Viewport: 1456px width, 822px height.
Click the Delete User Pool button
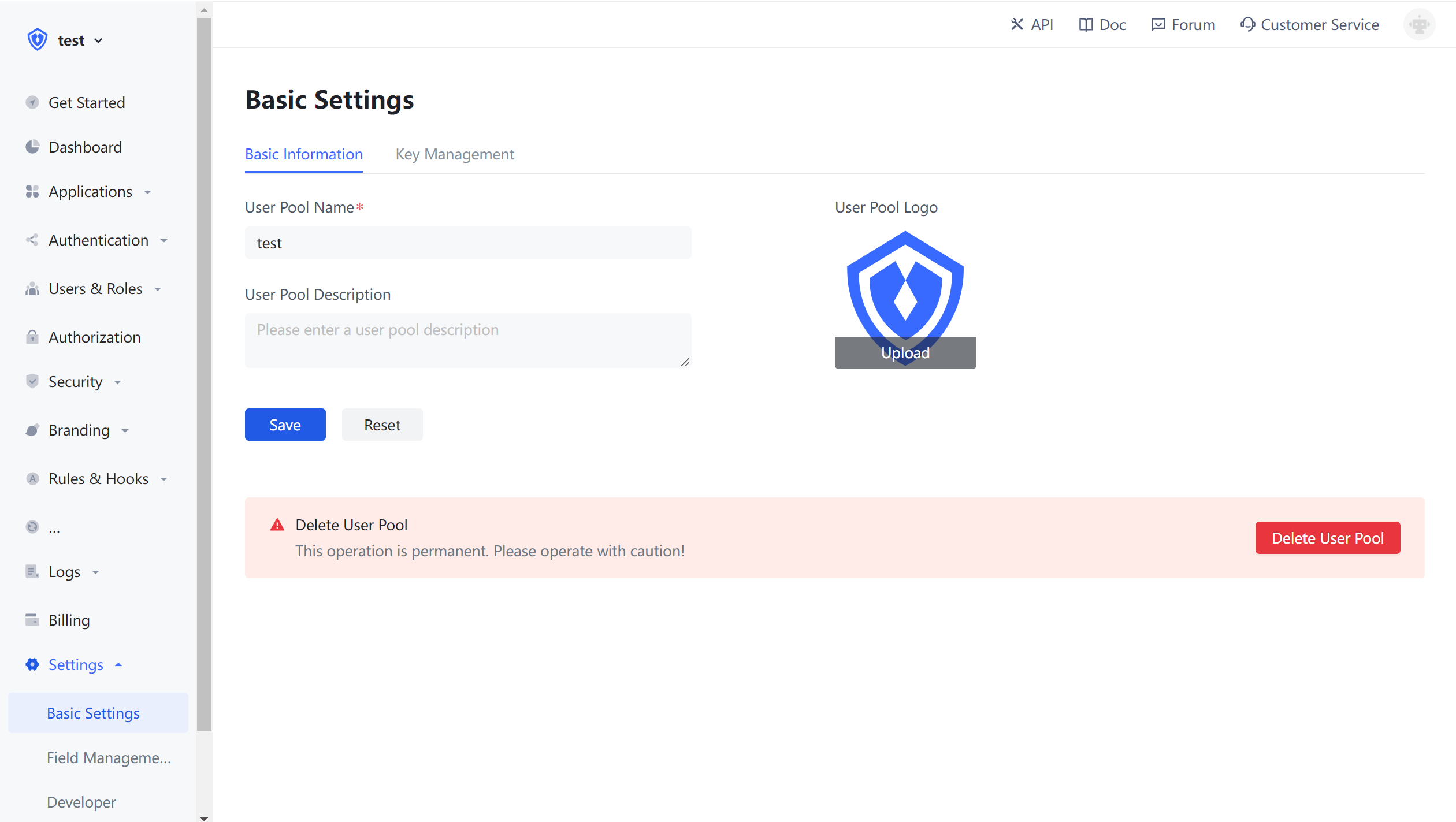click(x=1327, y=538)
